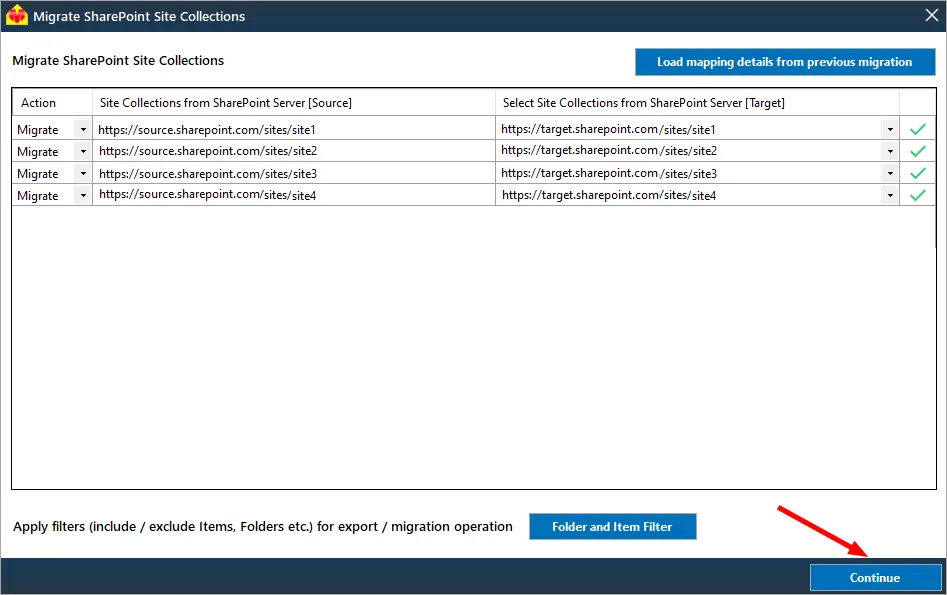Click the Apply filters description text
The width and height of the screenshot is (947, 595).
(x=263, y=527)
